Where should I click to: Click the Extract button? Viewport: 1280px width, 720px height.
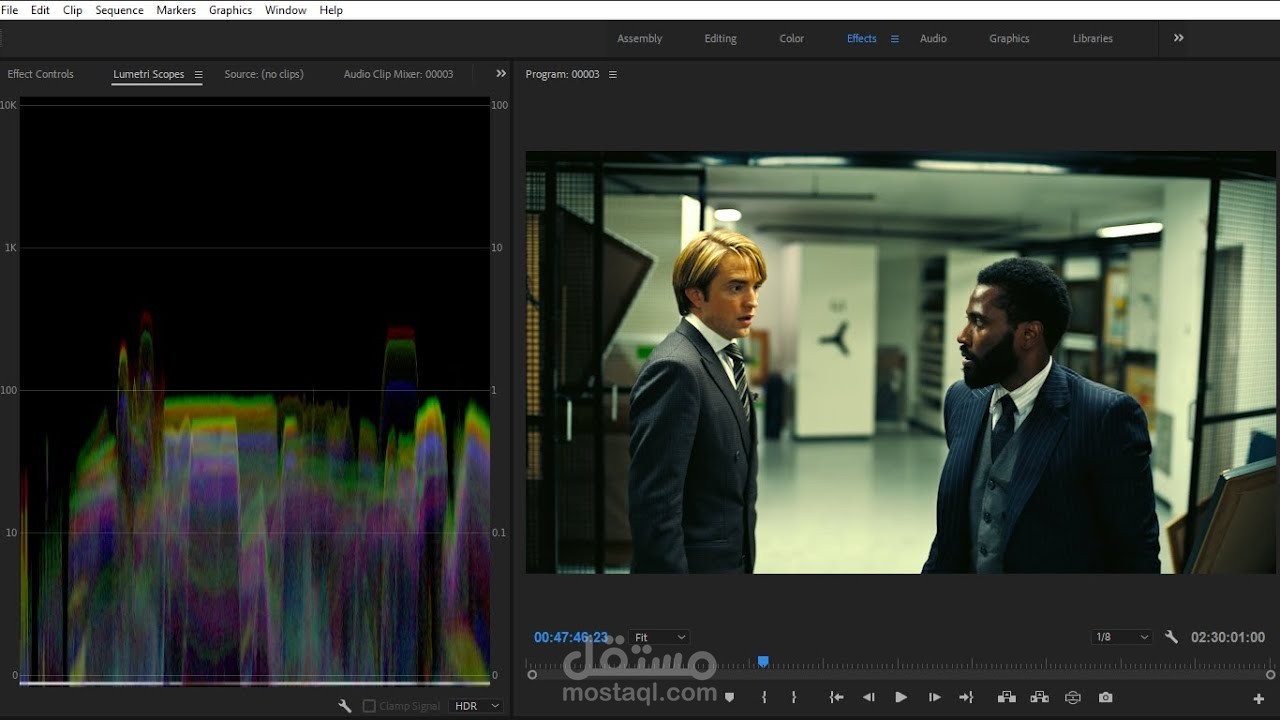tap(1040, 697)
